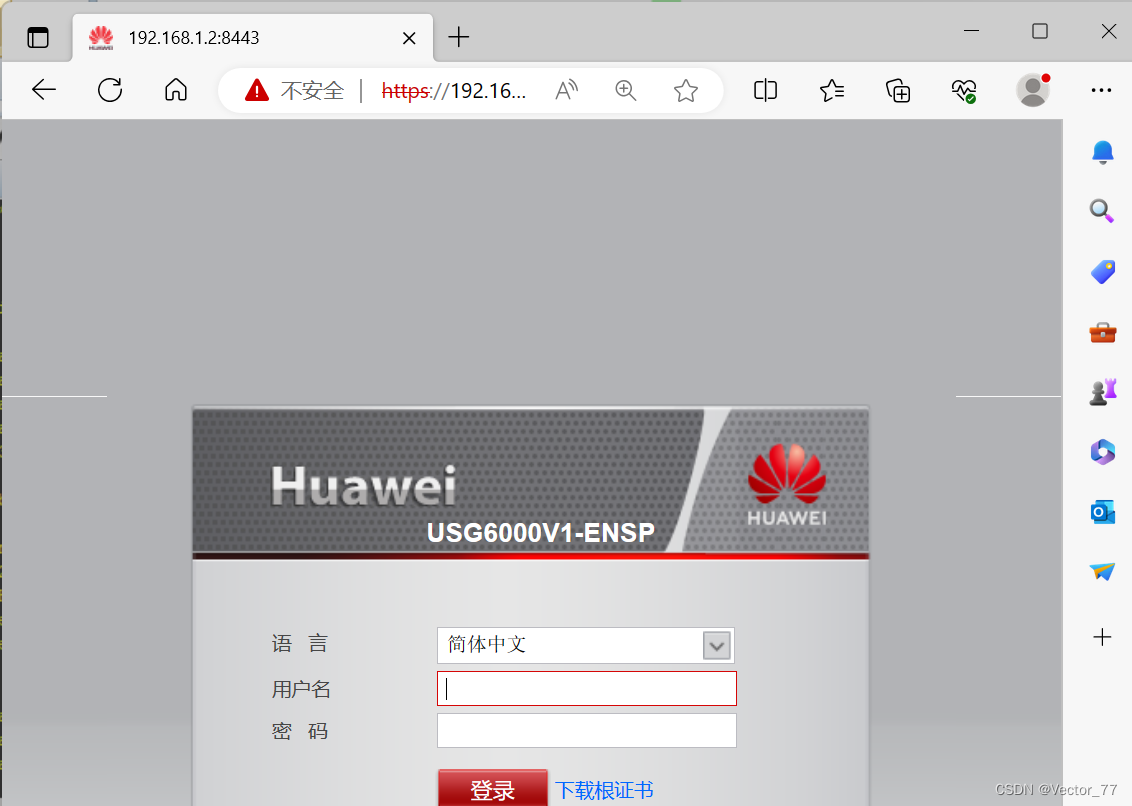Refresh the current page

click(x=110, y=90)
